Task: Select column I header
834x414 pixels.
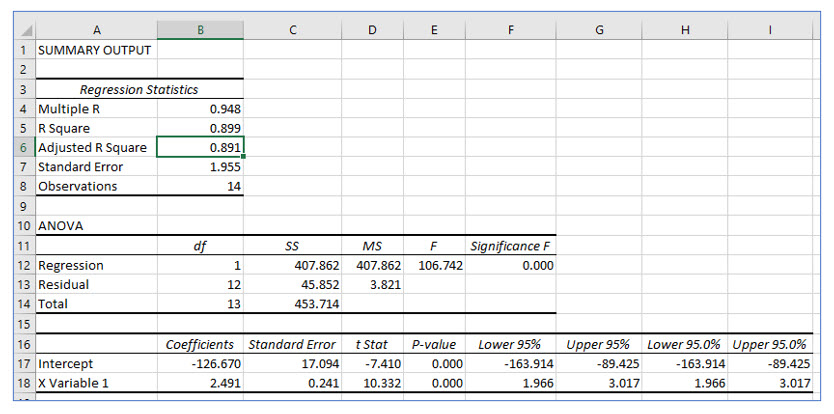Action: [x=770, y=30]
